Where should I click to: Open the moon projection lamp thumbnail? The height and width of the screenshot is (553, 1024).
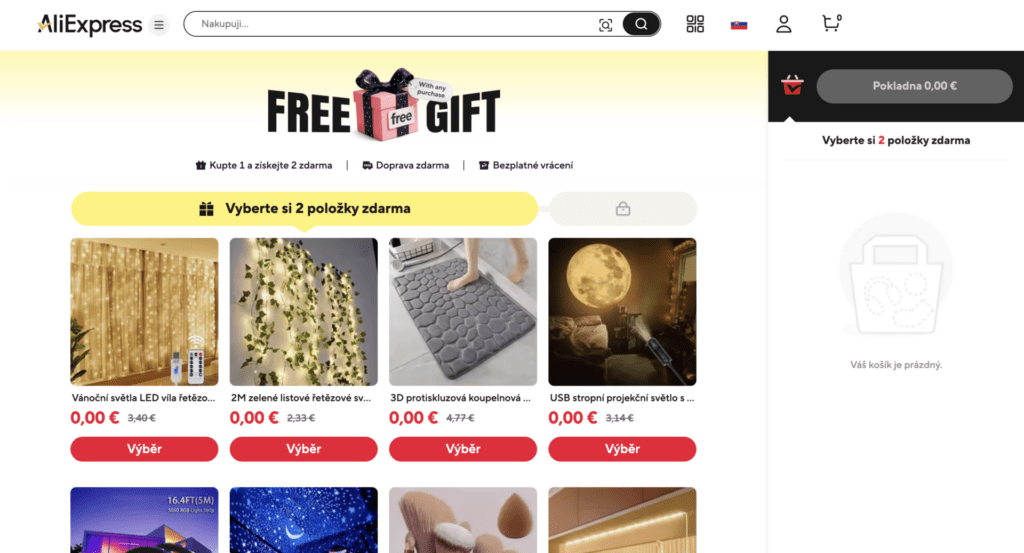[622, 312]
